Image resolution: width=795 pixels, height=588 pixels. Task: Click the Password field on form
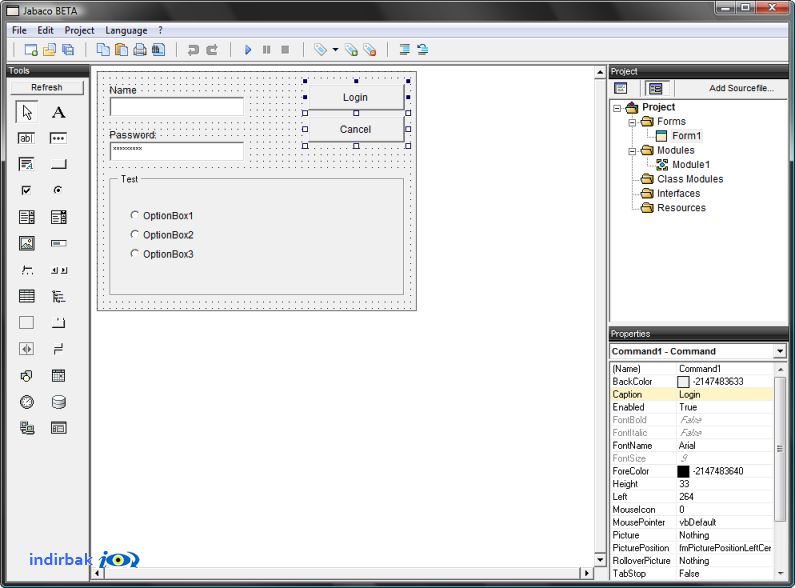176,151
